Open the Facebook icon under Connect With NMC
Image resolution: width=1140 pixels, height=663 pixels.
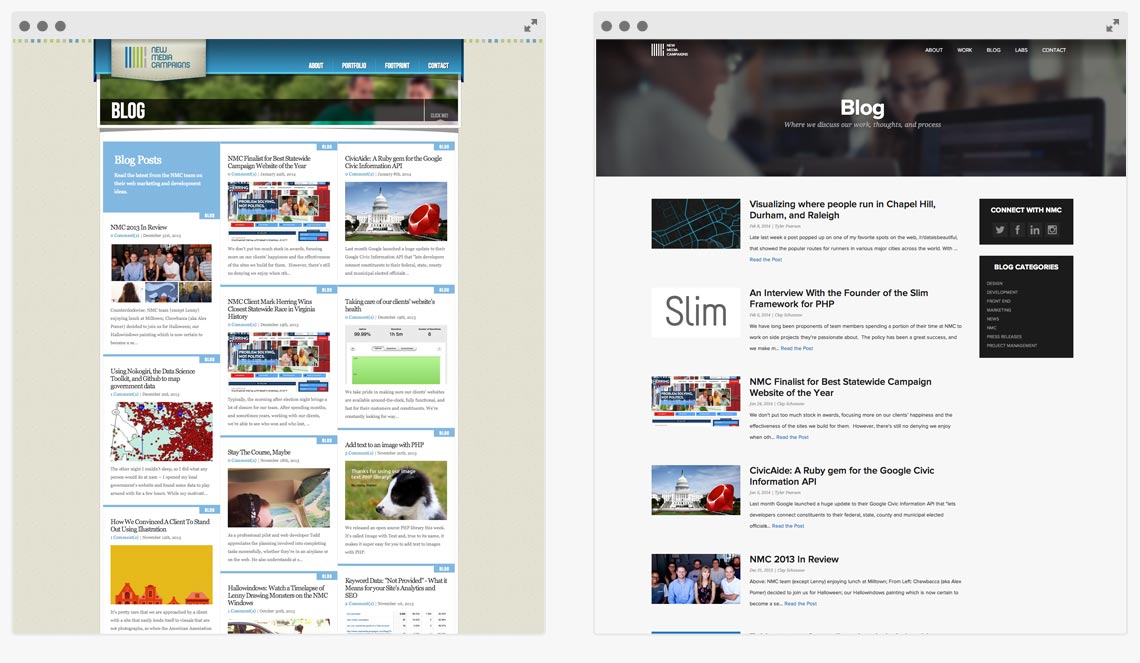tap(1017, 230)
